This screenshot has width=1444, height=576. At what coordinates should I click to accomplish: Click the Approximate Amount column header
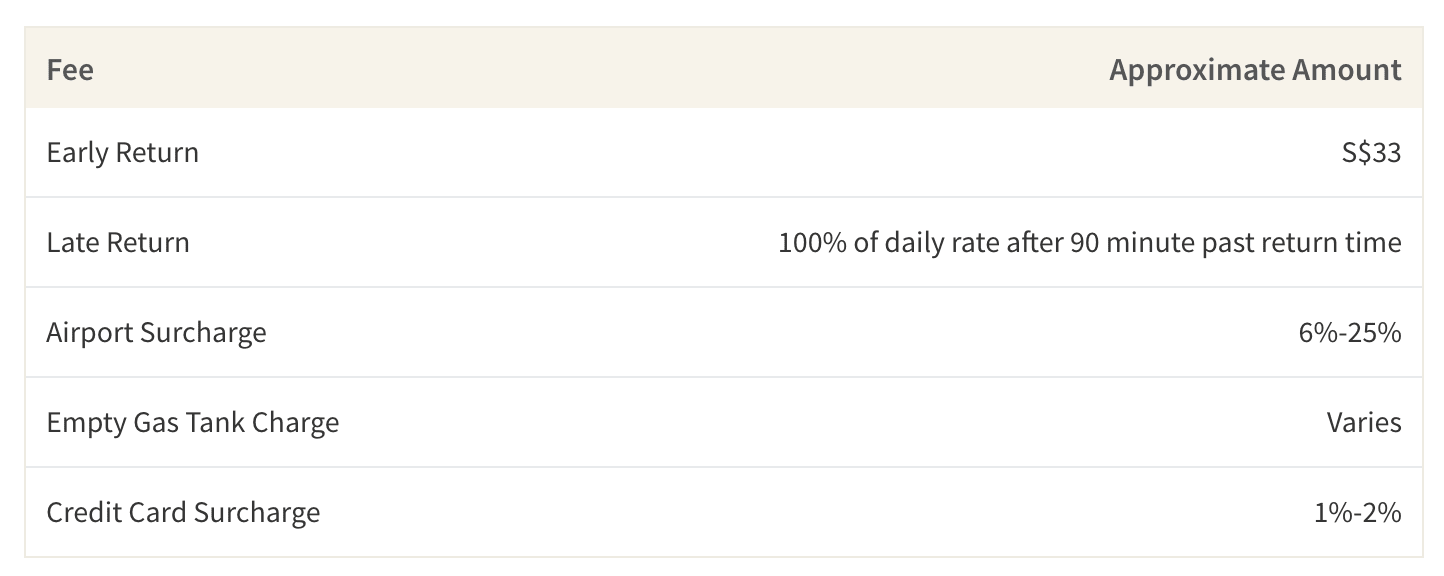(x=1255, y=70)
